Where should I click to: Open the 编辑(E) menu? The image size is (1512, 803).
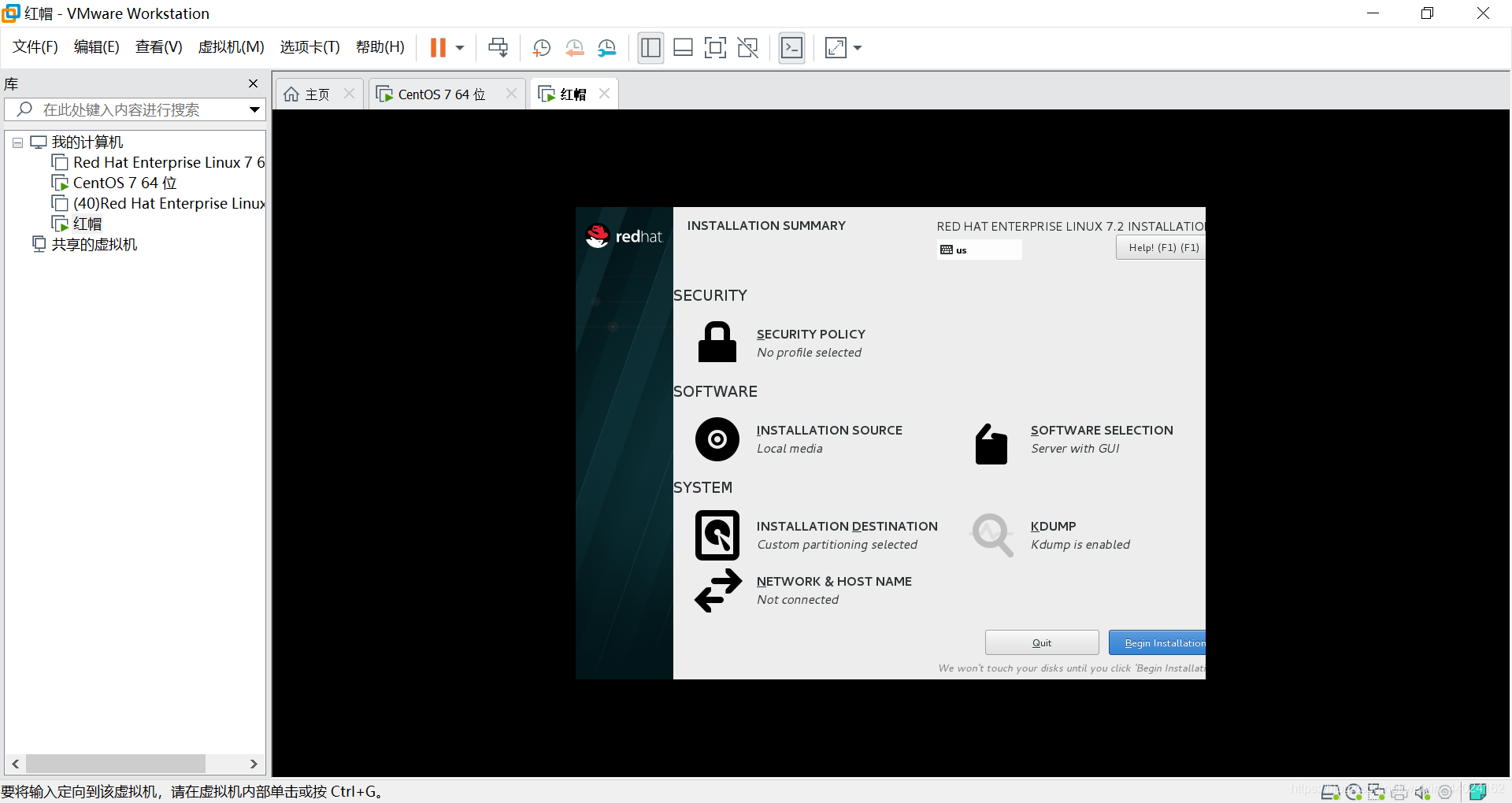[96, 47]
